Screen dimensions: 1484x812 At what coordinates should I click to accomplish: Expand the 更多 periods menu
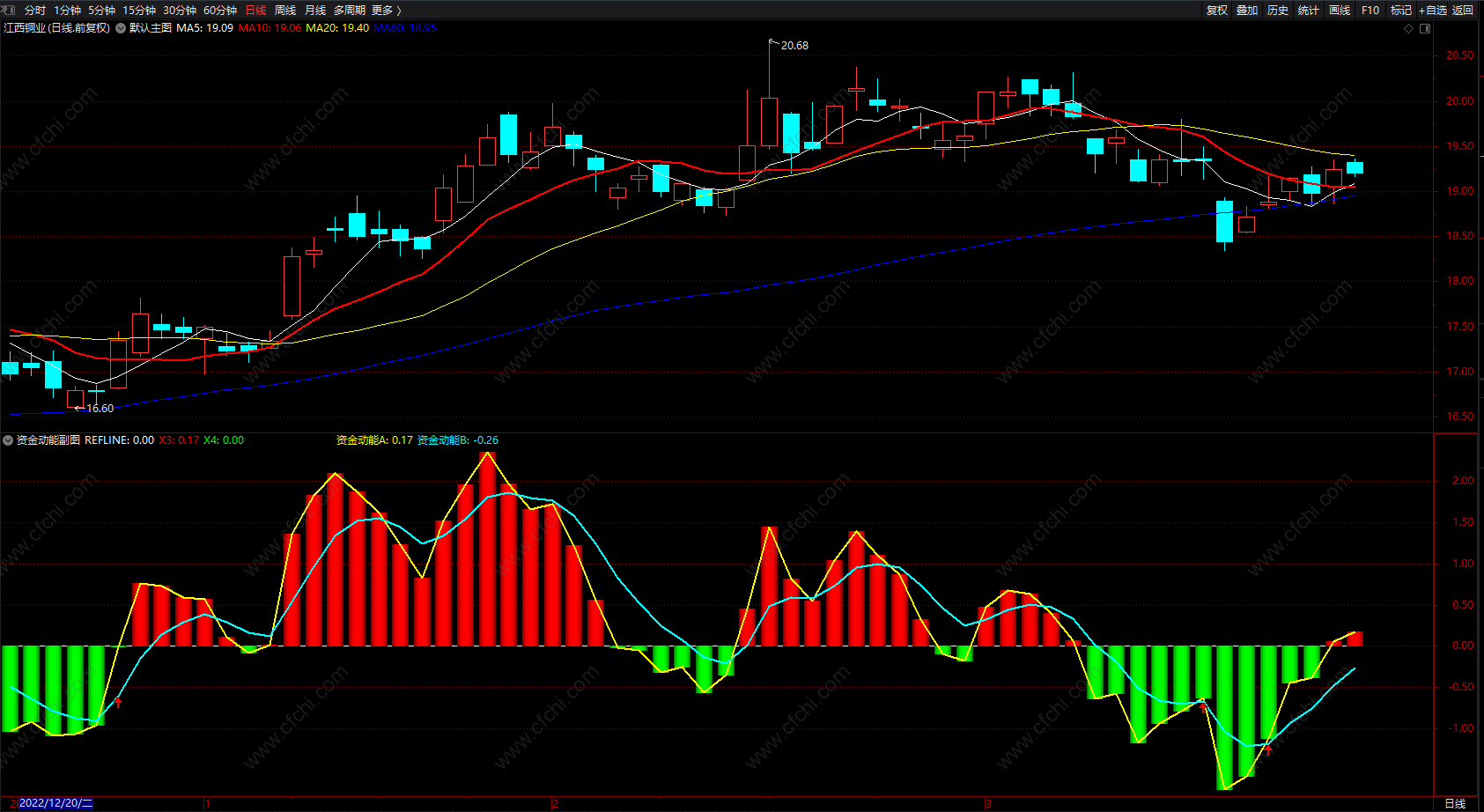pyautogui.click(x=387, y=11)
